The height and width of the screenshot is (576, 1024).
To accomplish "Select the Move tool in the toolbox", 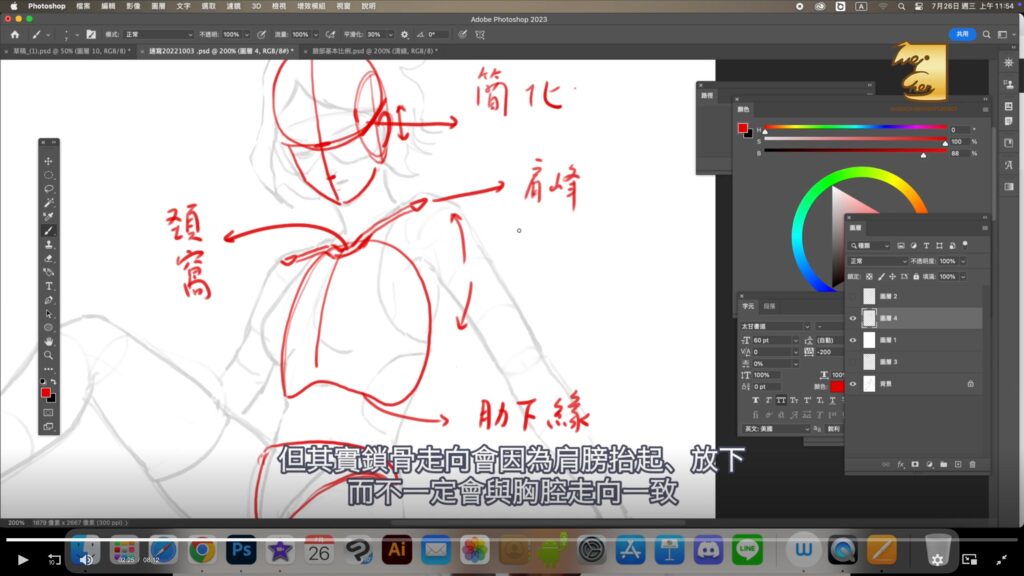I will click(48, 161).
